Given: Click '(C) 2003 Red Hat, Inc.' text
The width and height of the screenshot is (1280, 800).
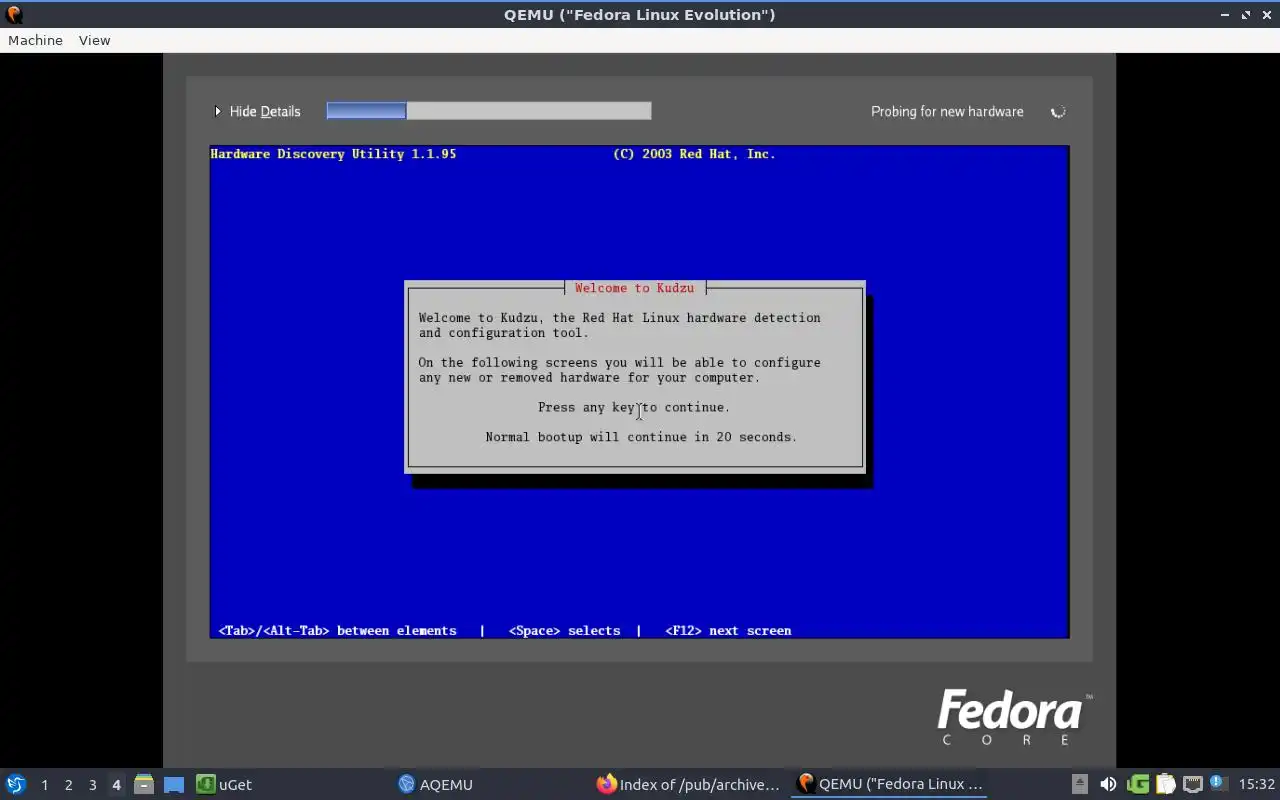Looking at the screenshot, I should pos(694,154).
